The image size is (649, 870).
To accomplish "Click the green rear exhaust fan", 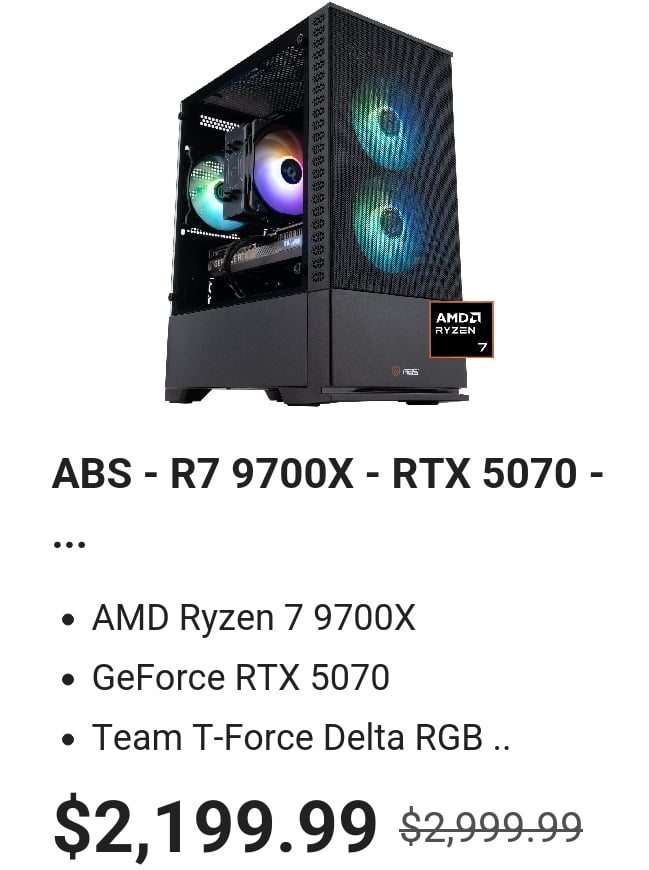I will (x=209, y=193).
